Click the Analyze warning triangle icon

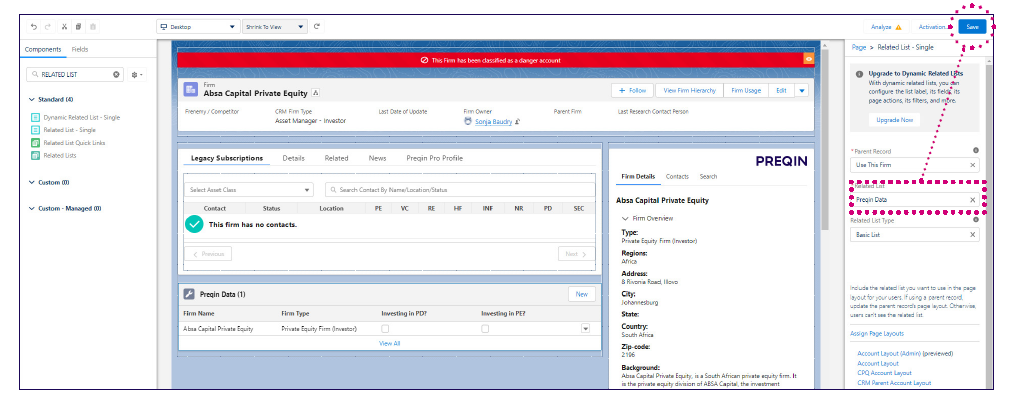click(x=898, y=28)
